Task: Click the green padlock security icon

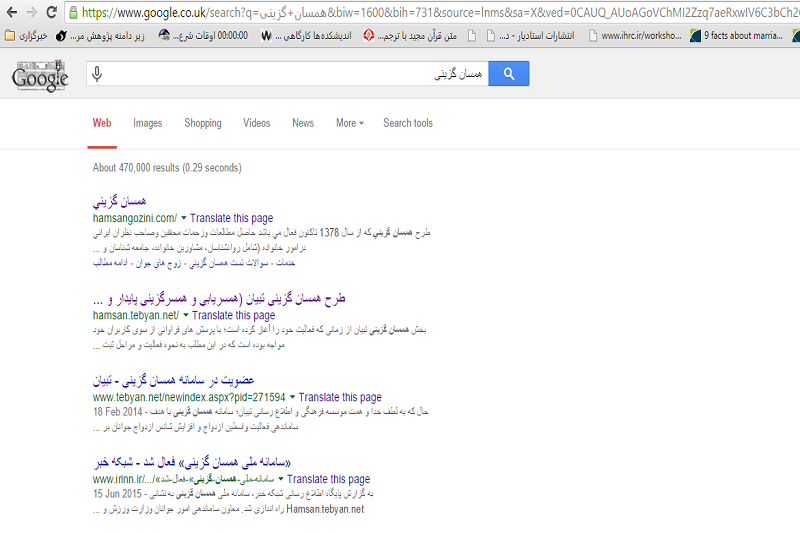Action: click(73, 12)
